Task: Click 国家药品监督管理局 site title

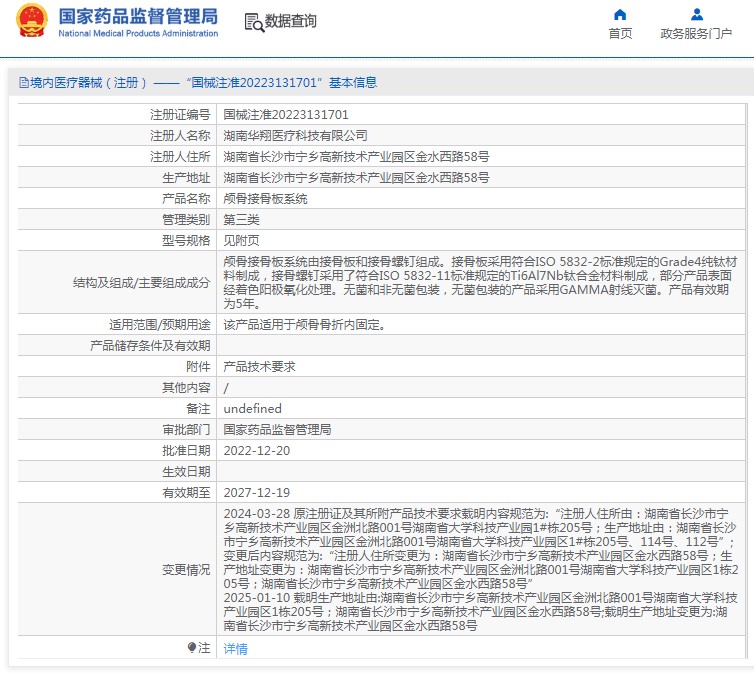Action: pos(138,16)
